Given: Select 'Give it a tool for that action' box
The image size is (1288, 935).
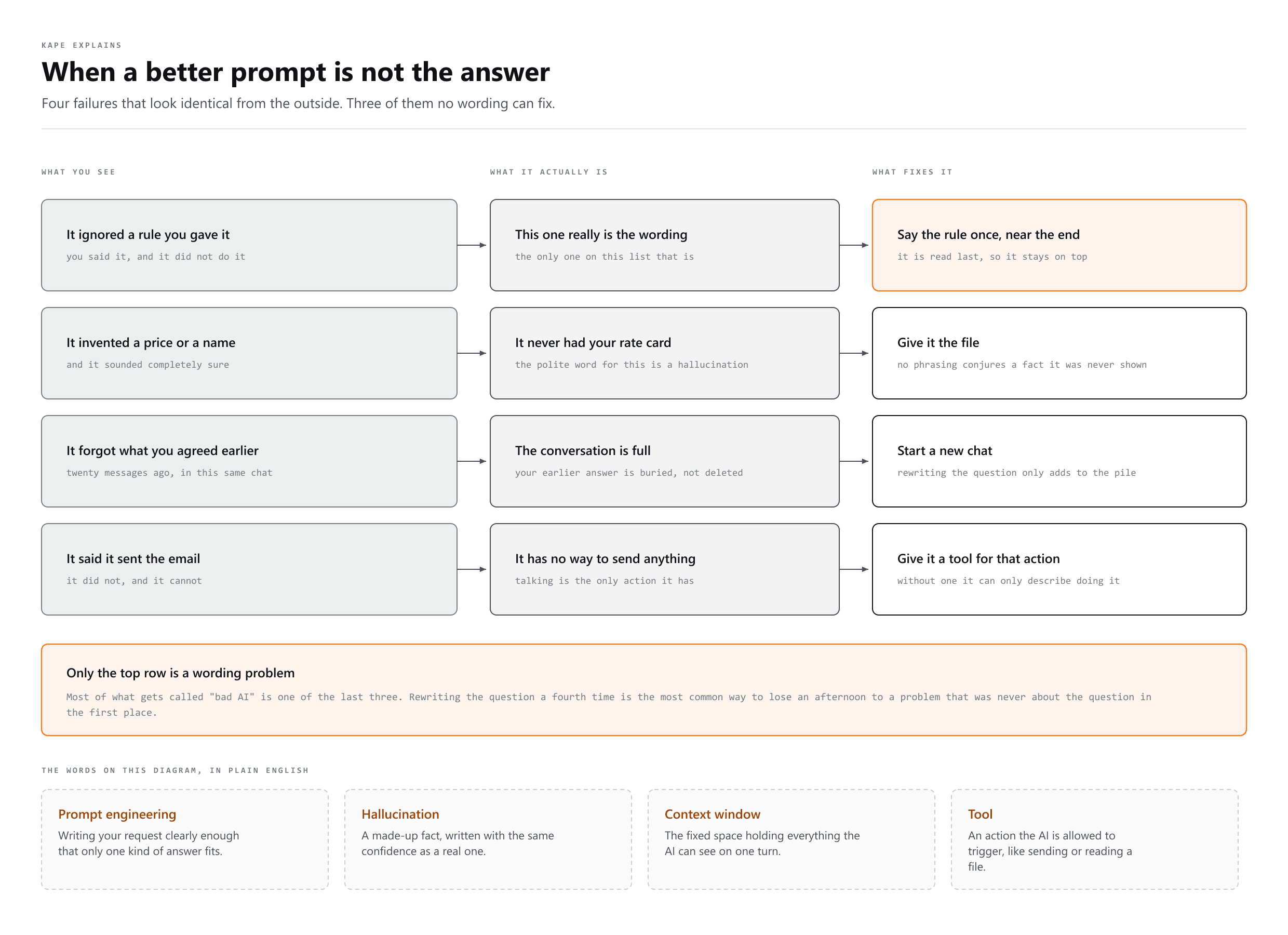Looking at the screenshot, I should click(x=1059, y=569).
